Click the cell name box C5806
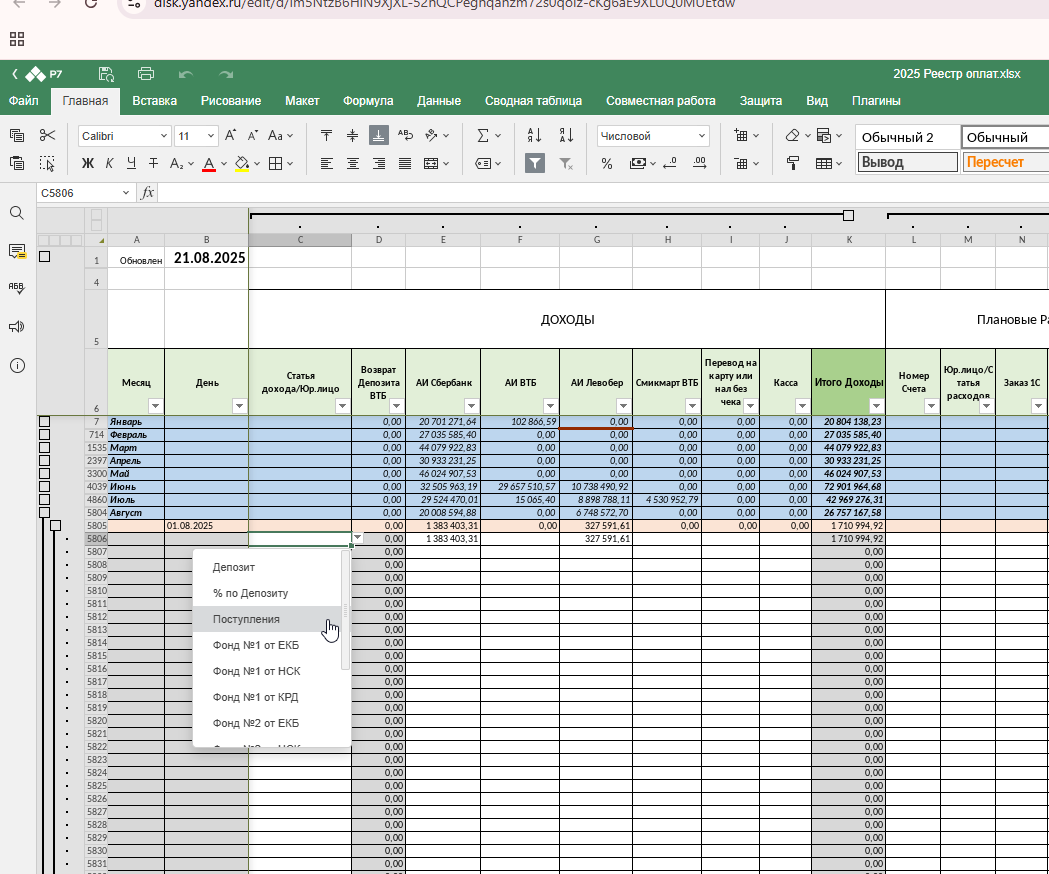 point(85,193)
